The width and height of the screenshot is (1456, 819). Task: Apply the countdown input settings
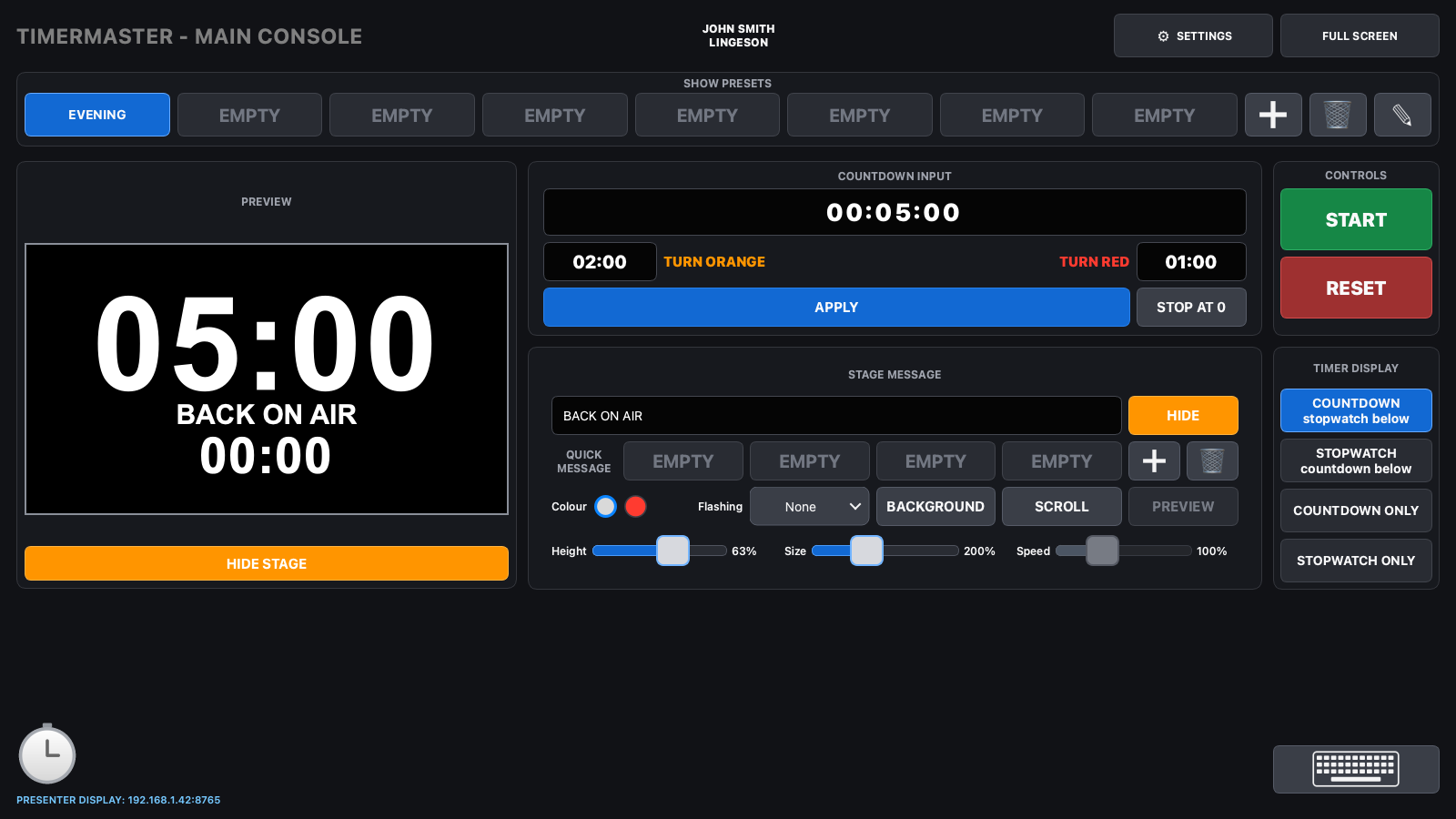click(x=836, y=308)
